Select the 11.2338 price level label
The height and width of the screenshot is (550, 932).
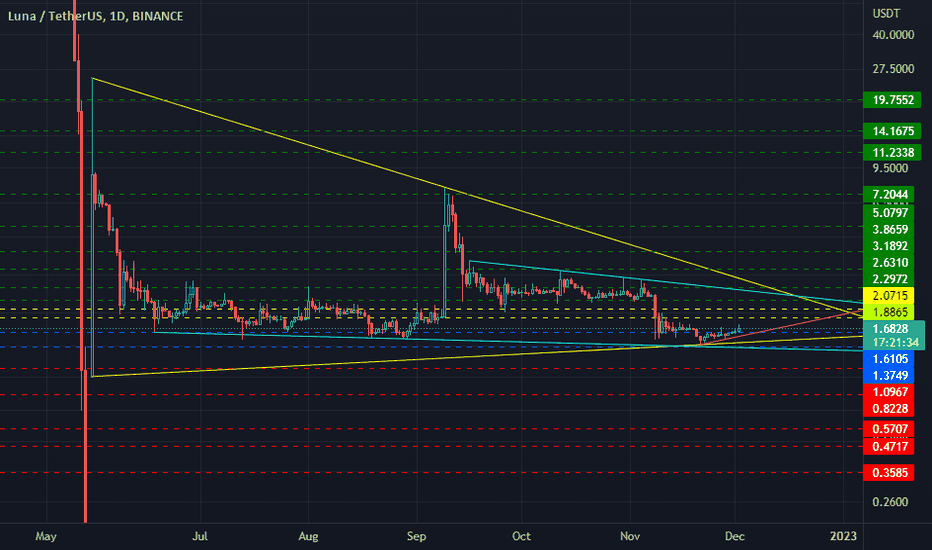pos(892,152)
